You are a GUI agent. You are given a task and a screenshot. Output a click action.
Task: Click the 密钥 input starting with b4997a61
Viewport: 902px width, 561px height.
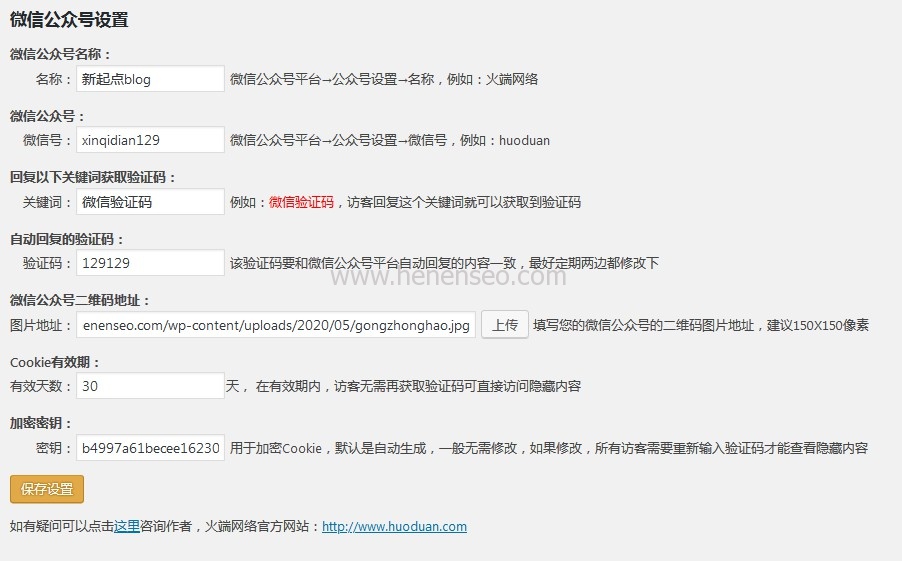point(150,448)
